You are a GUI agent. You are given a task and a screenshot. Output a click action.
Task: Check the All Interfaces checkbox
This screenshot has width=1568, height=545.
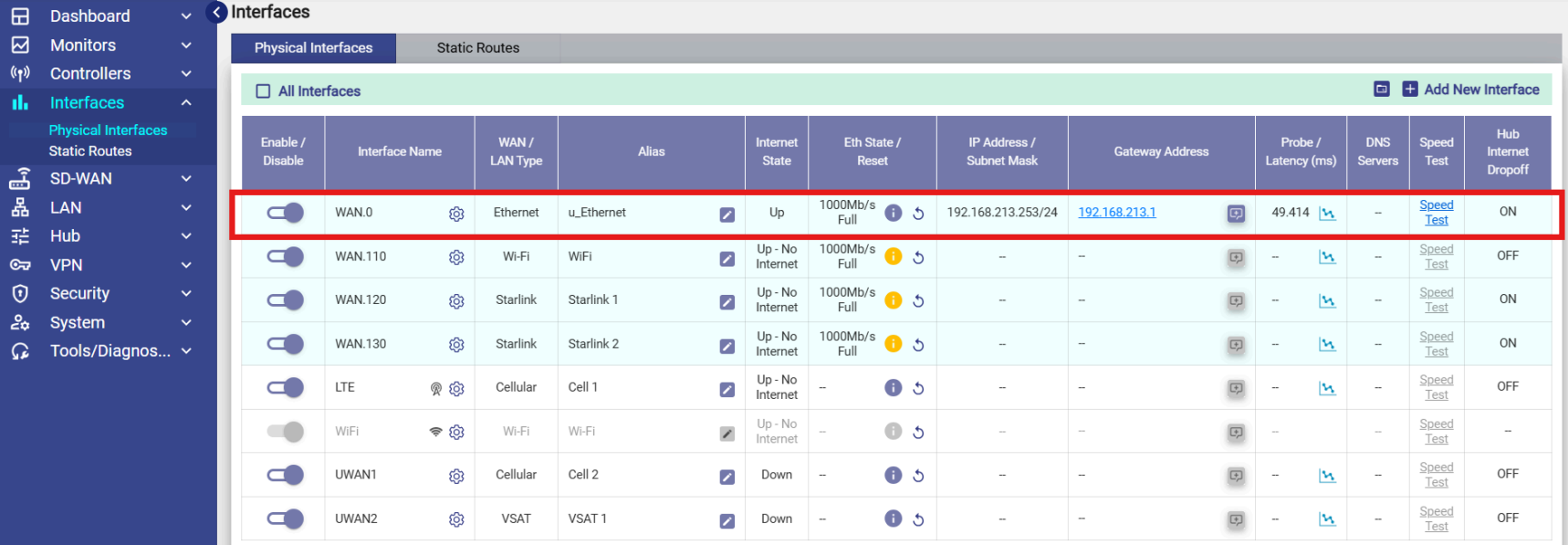(x=263, y=91)
